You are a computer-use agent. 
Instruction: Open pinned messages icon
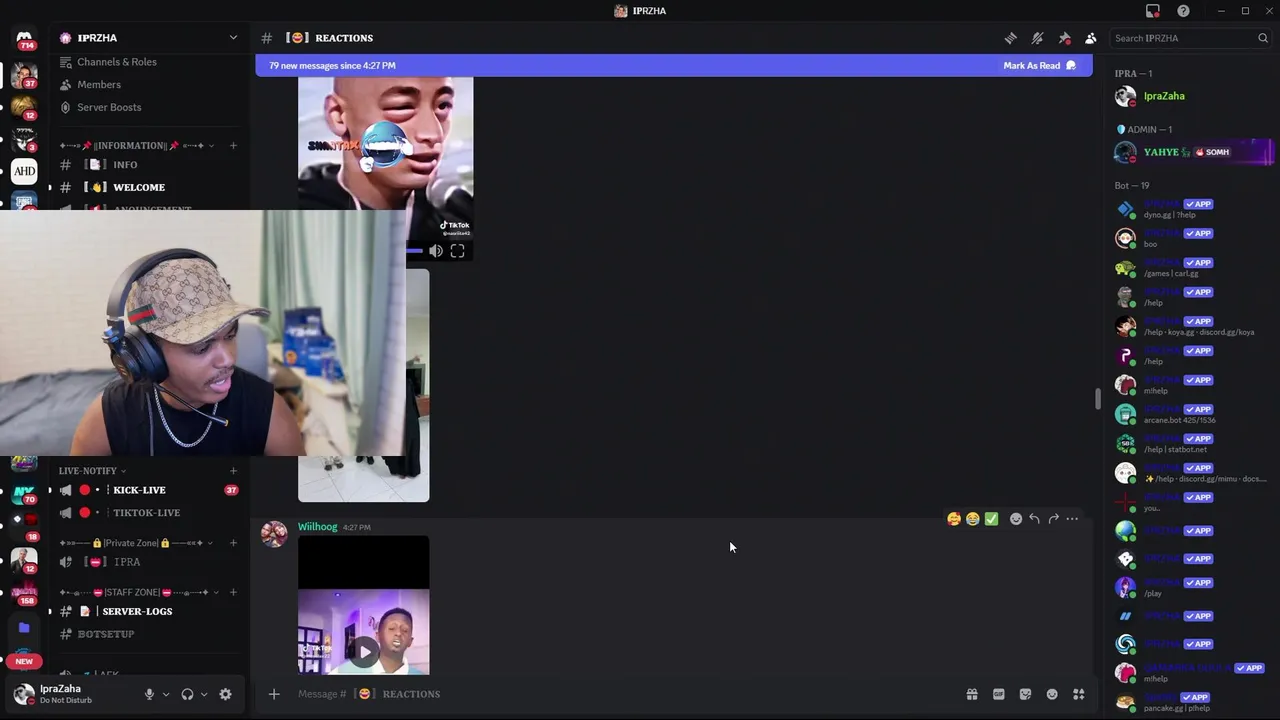pos(1064,38)
